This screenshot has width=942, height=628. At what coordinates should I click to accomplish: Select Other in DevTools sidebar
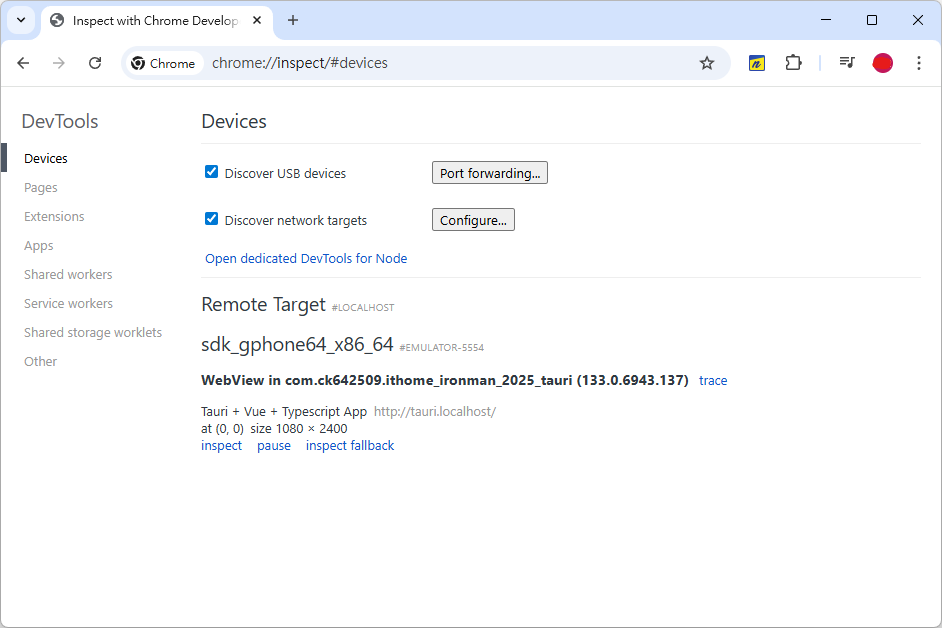coord(40,362)
